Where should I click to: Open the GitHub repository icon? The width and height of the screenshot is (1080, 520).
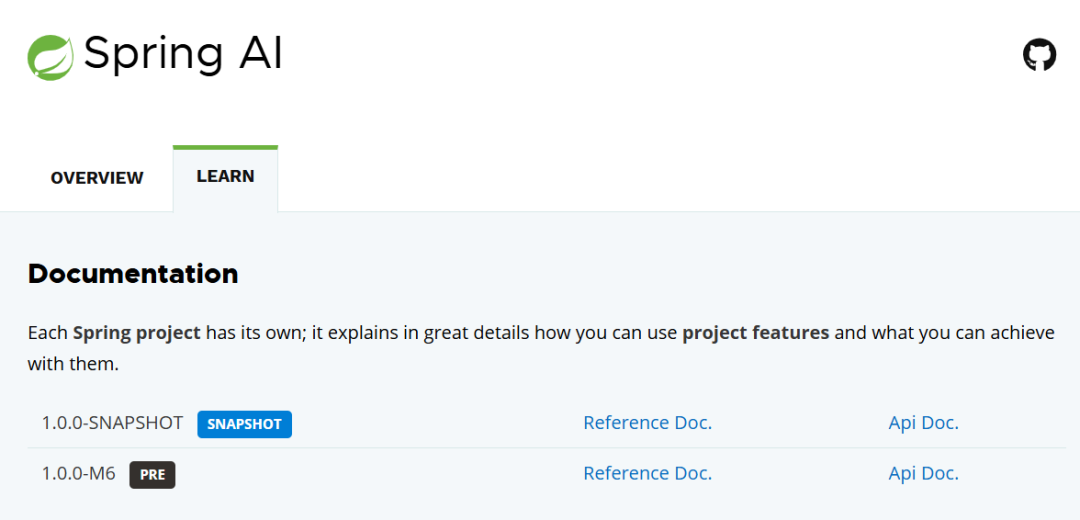pos(1039,55)
